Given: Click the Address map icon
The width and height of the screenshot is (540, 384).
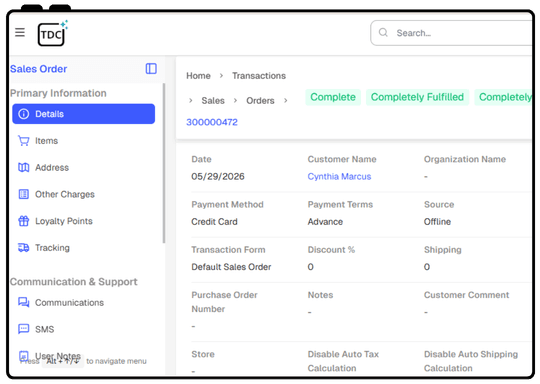Looking at the screenshot, I should (23, 168).
